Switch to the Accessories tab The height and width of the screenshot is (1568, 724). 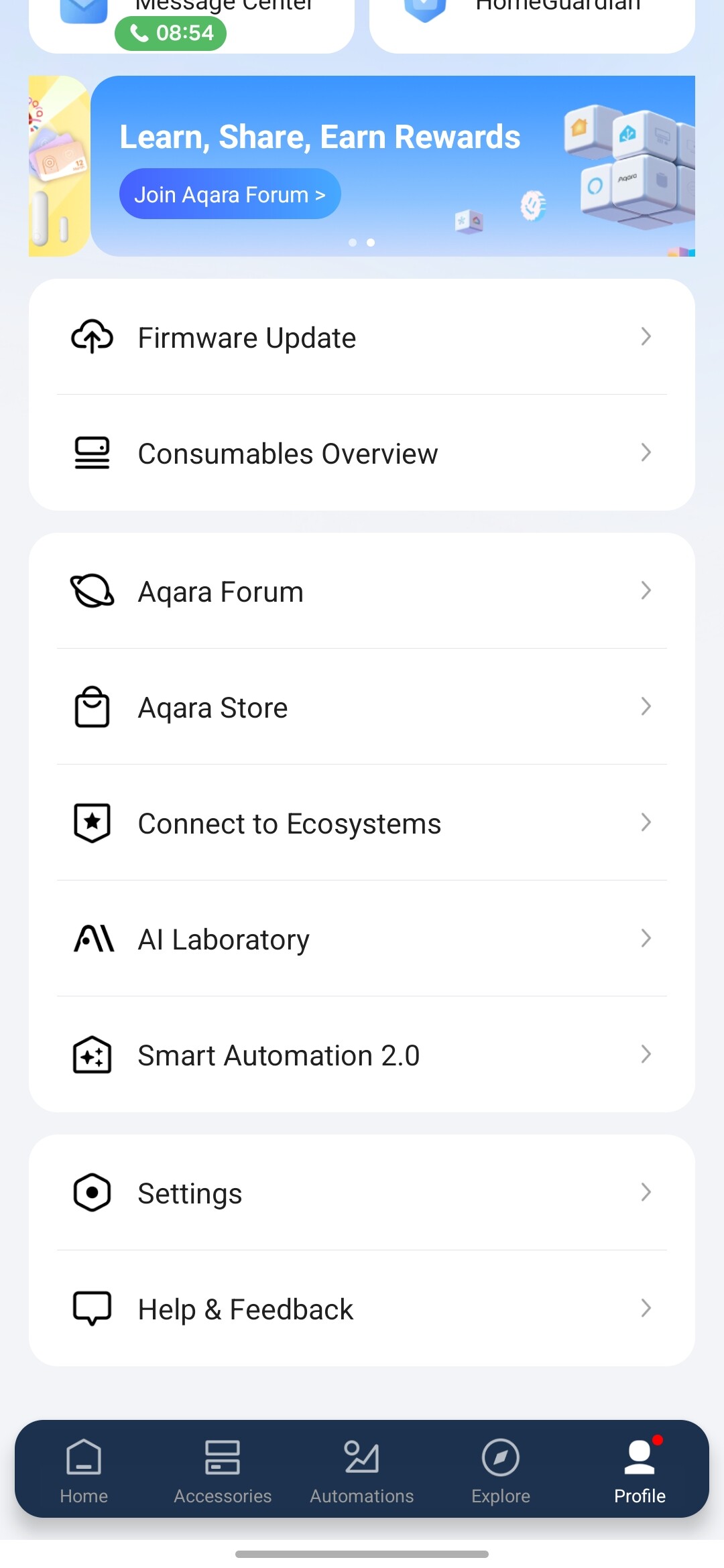point(223,1471)
